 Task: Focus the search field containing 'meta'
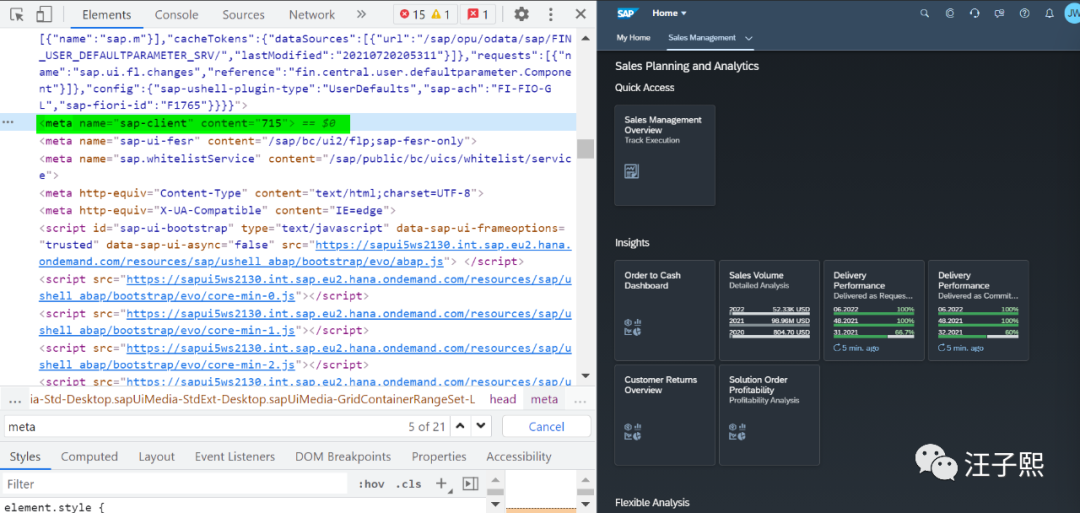click(x=207, y=426)
